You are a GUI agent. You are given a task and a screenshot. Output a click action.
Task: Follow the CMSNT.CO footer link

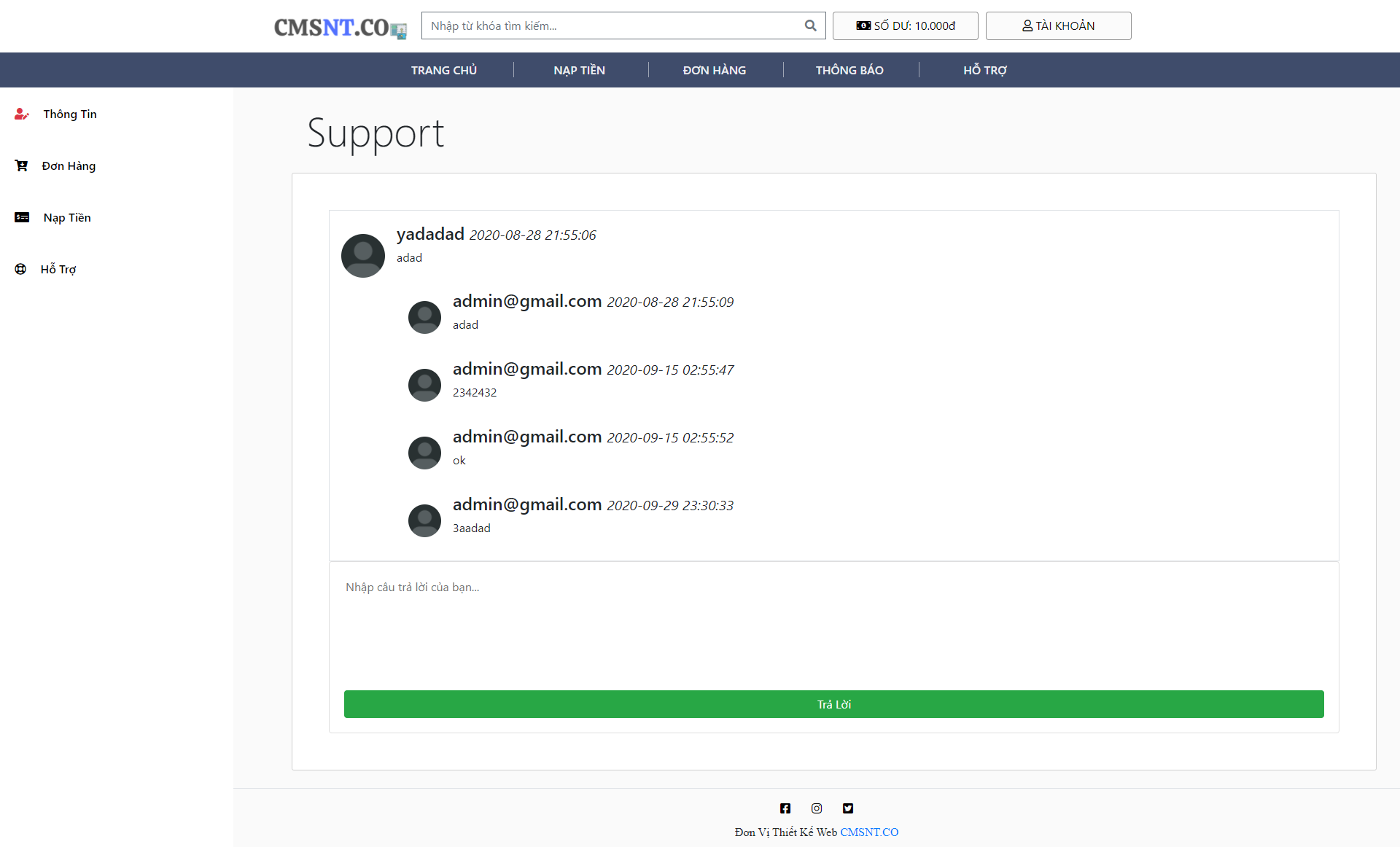[x=868, y=832]
